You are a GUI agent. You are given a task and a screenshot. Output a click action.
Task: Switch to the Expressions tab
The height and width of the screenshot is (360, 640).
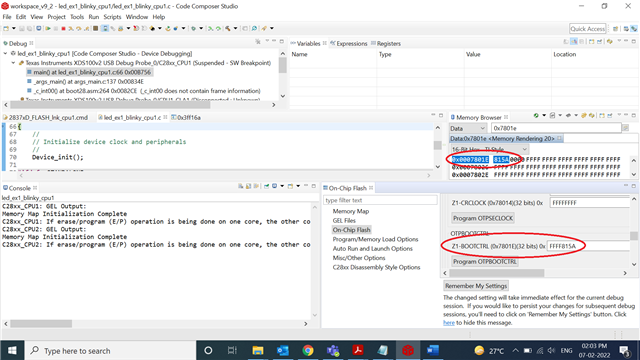[349, 44]
